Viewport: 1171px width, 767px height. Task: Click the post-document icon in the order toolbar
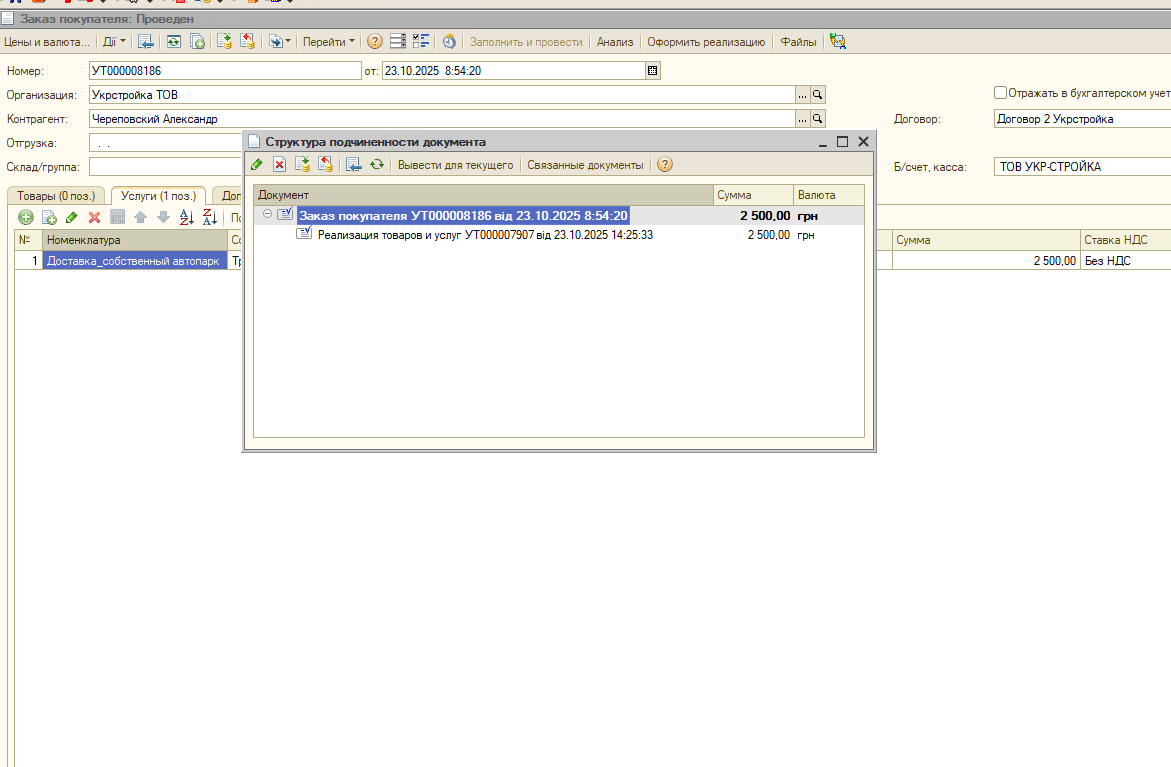click(x=224, y=42)
